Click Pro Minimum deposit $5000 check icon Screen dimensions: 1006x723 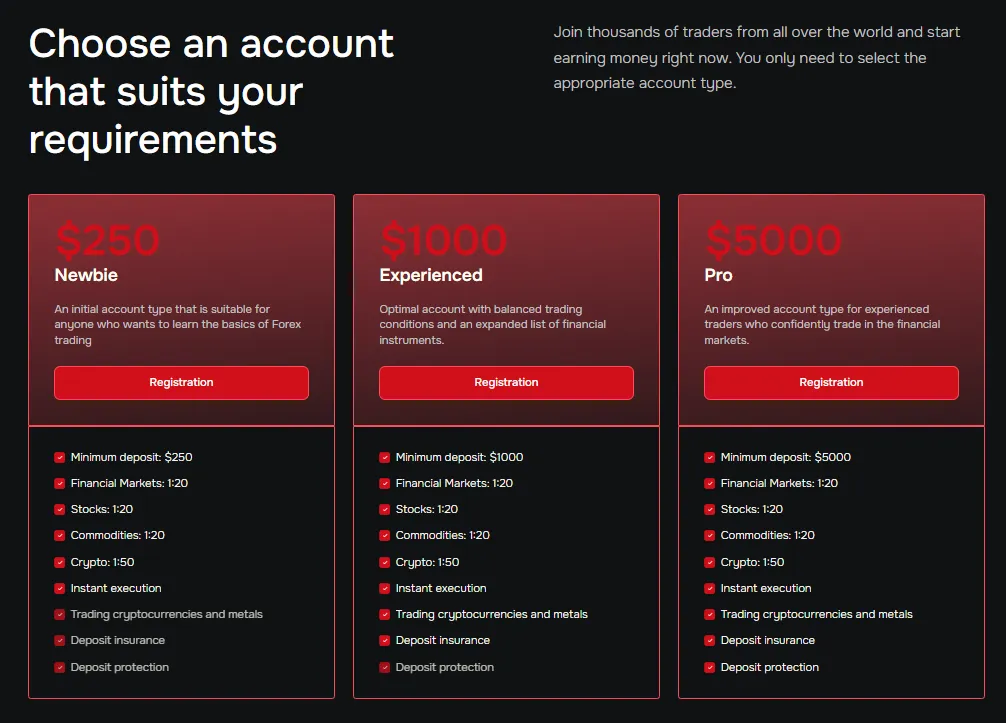(710, 458)
